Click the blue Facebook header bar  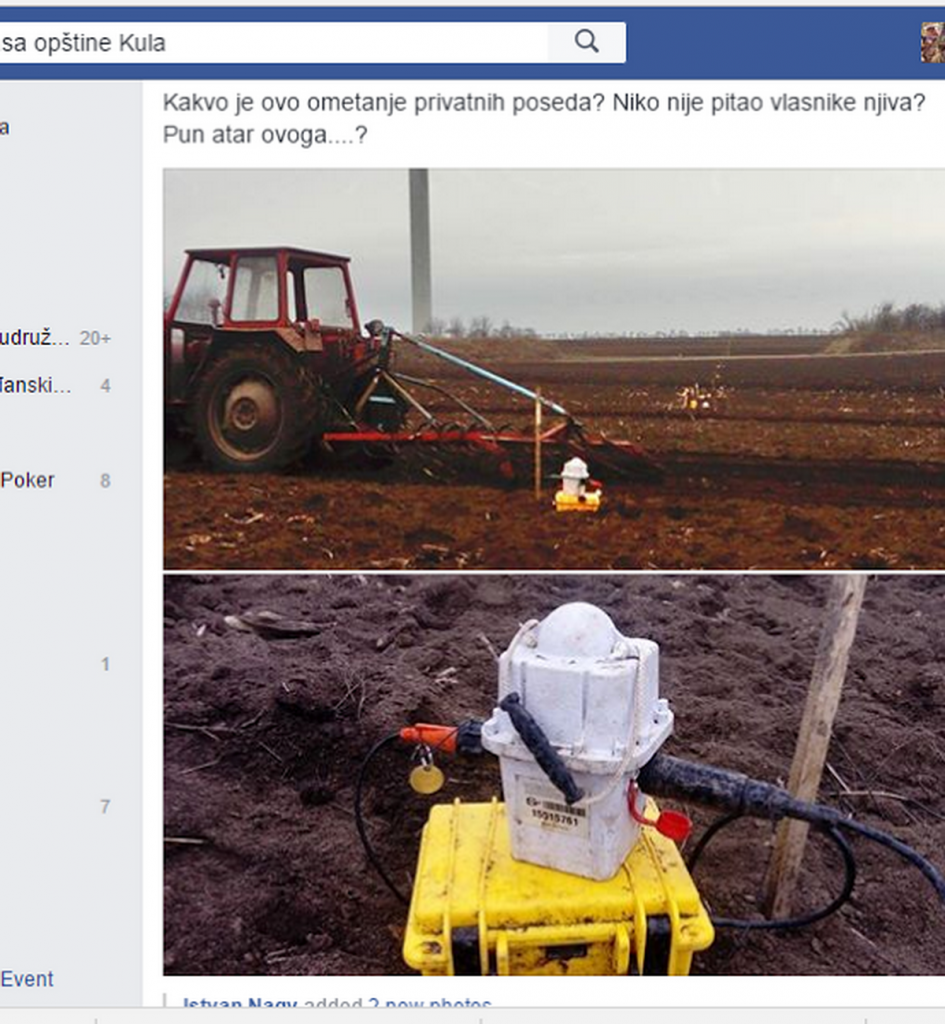(771, 43)
